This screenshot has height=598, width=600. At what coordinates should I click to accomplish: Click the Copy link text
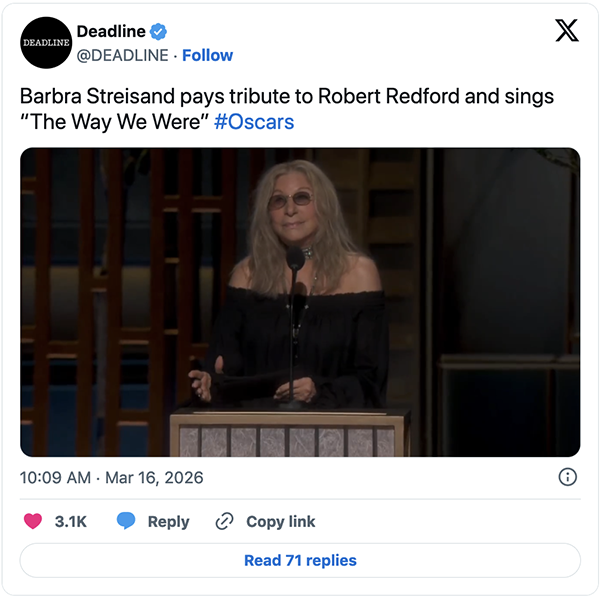tap(281, 521)
